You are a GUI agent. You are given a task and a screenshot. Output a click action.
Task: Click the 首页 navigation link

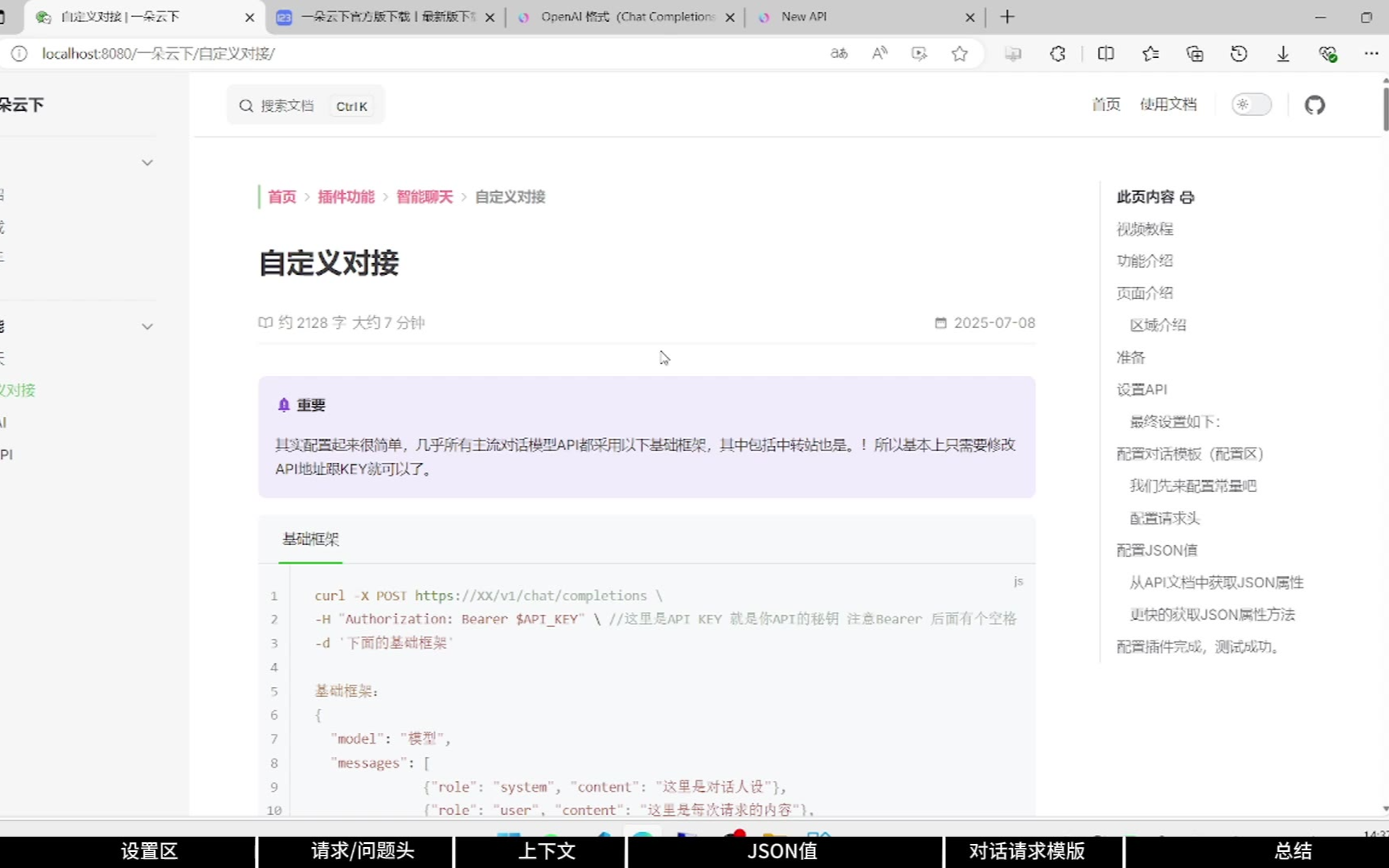click(x=1106, y=104)
